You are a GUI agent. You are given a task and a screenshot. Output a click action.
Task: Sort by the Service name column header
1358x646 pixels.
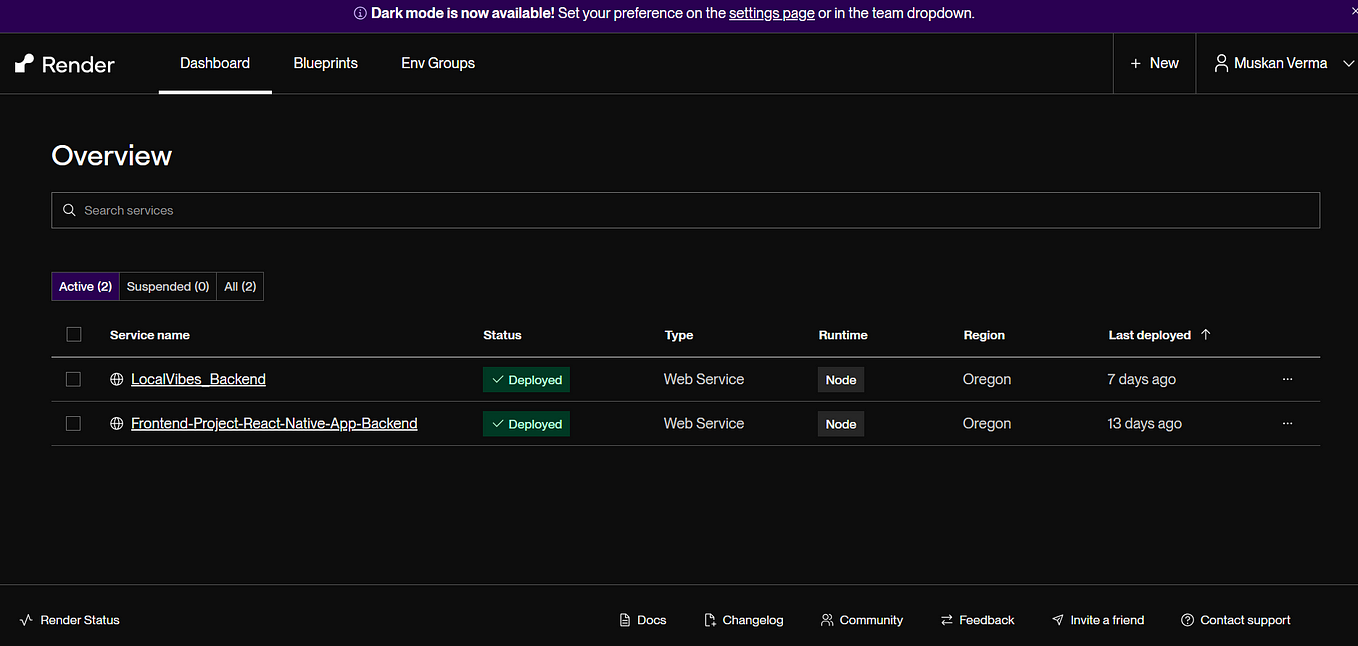[x=150, y=335]
